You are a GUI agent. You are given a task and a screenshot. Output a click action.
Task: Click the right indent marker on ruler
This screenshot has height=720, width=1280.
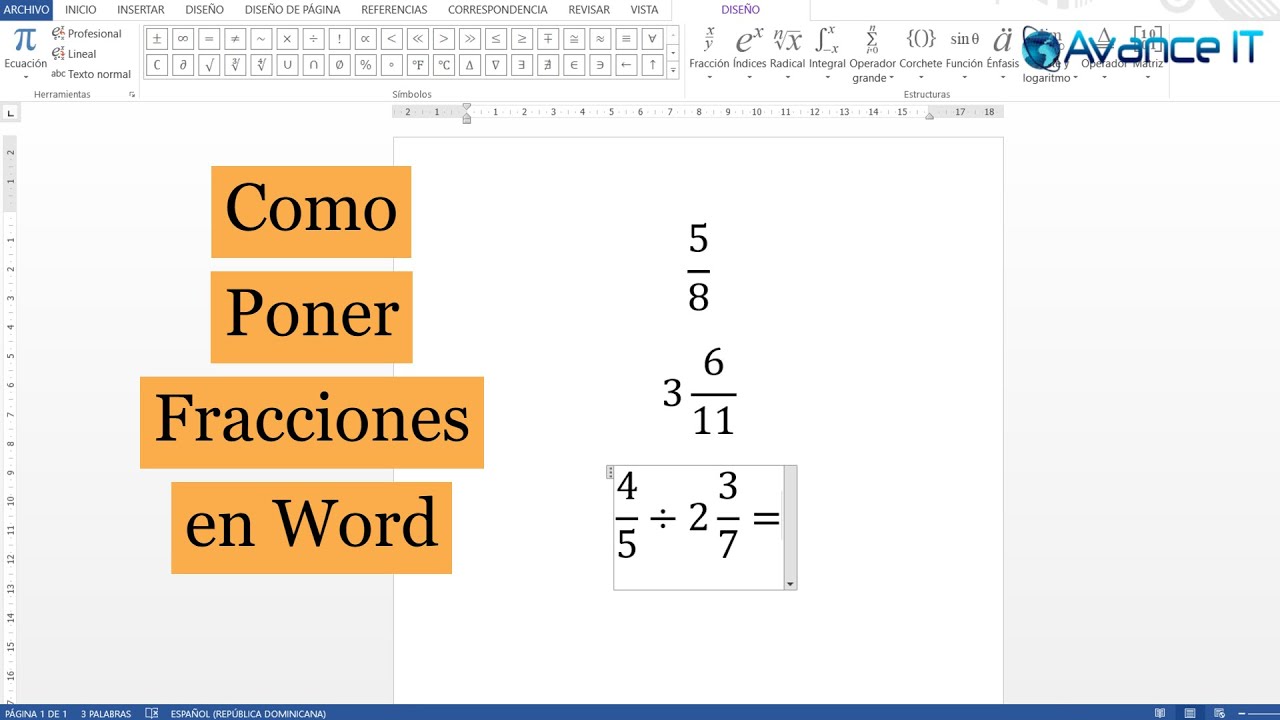929,117
